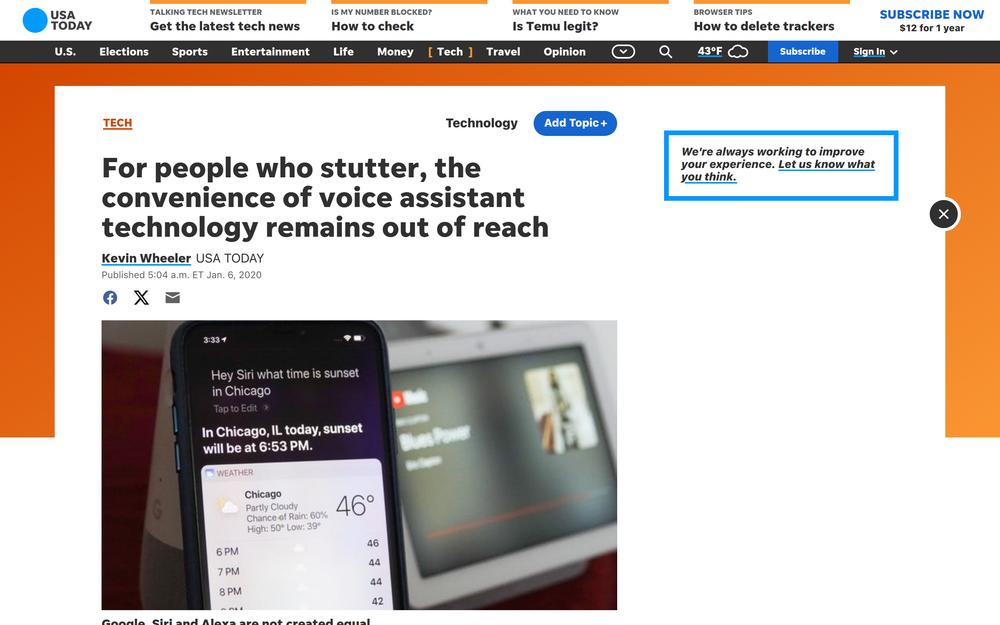Click 'Let us know what you think' link
This screenshot has height=625, width=1000.
778,170
